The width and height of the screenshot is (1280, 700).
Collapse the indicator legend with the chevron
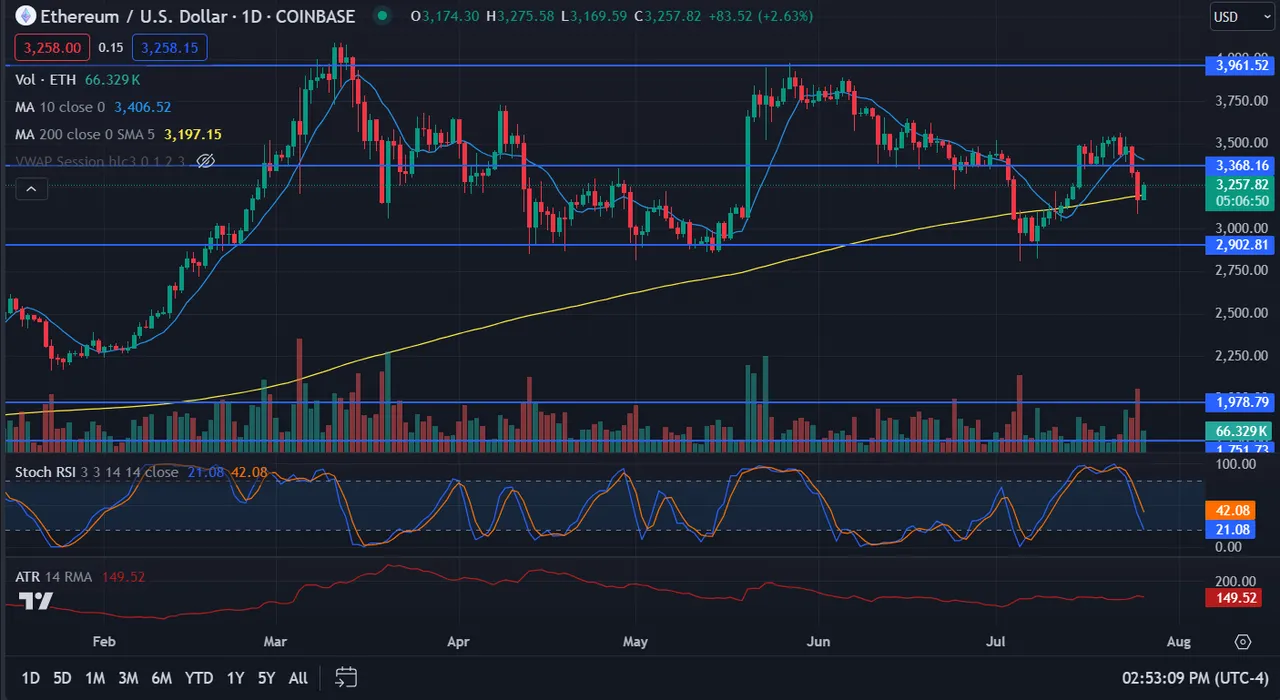click(x=30, y=188)
